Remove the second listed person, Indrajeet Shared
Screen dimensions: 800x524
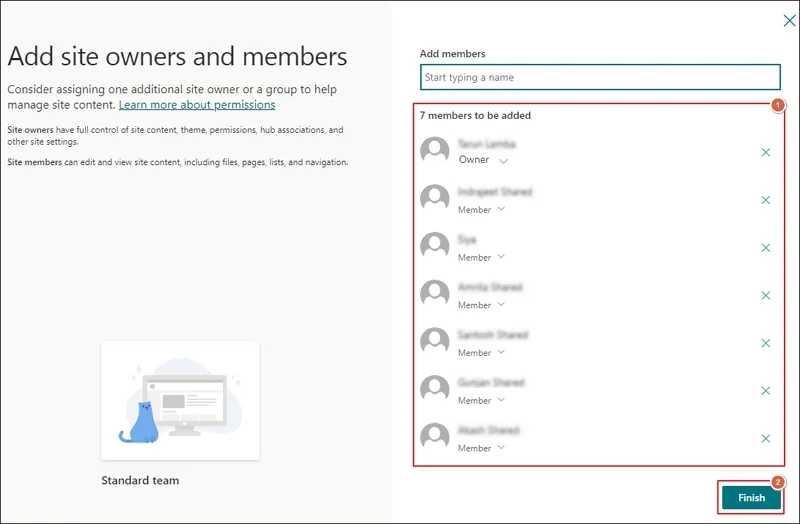(x=765, y=200)
